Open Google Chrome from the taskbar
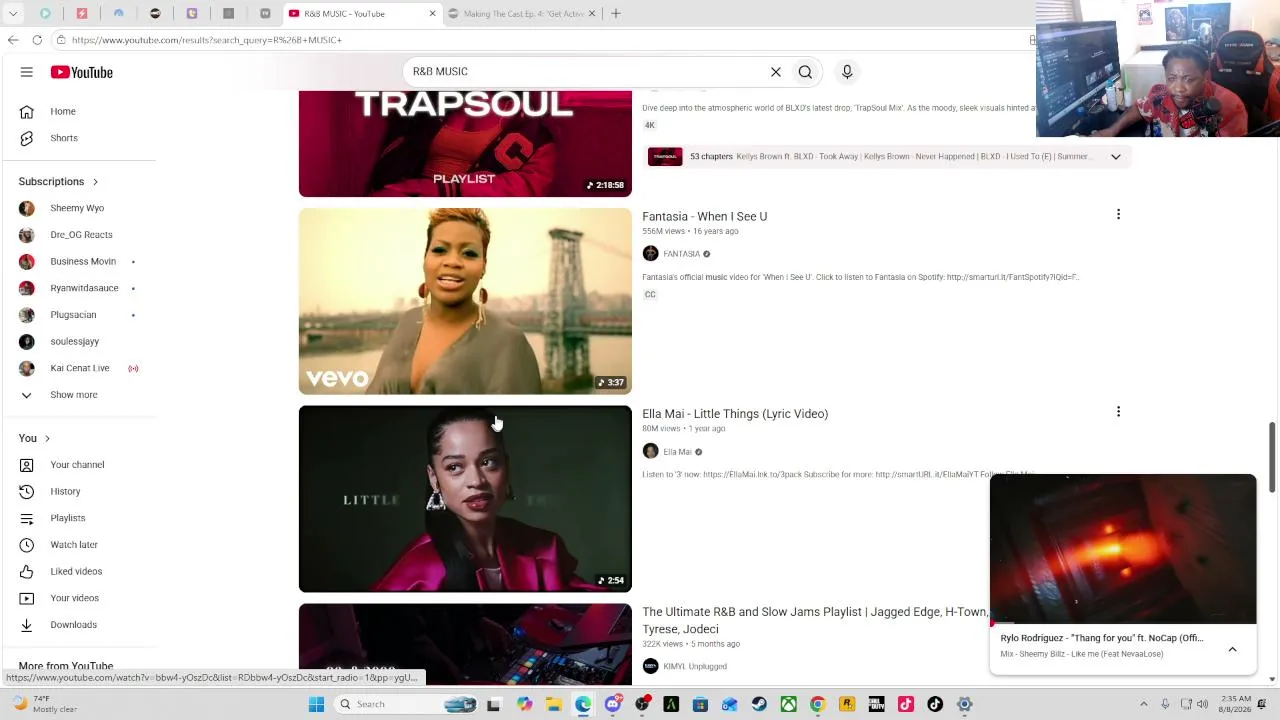The width and height of the screenshot is (1280, 720). coord(817,704)
